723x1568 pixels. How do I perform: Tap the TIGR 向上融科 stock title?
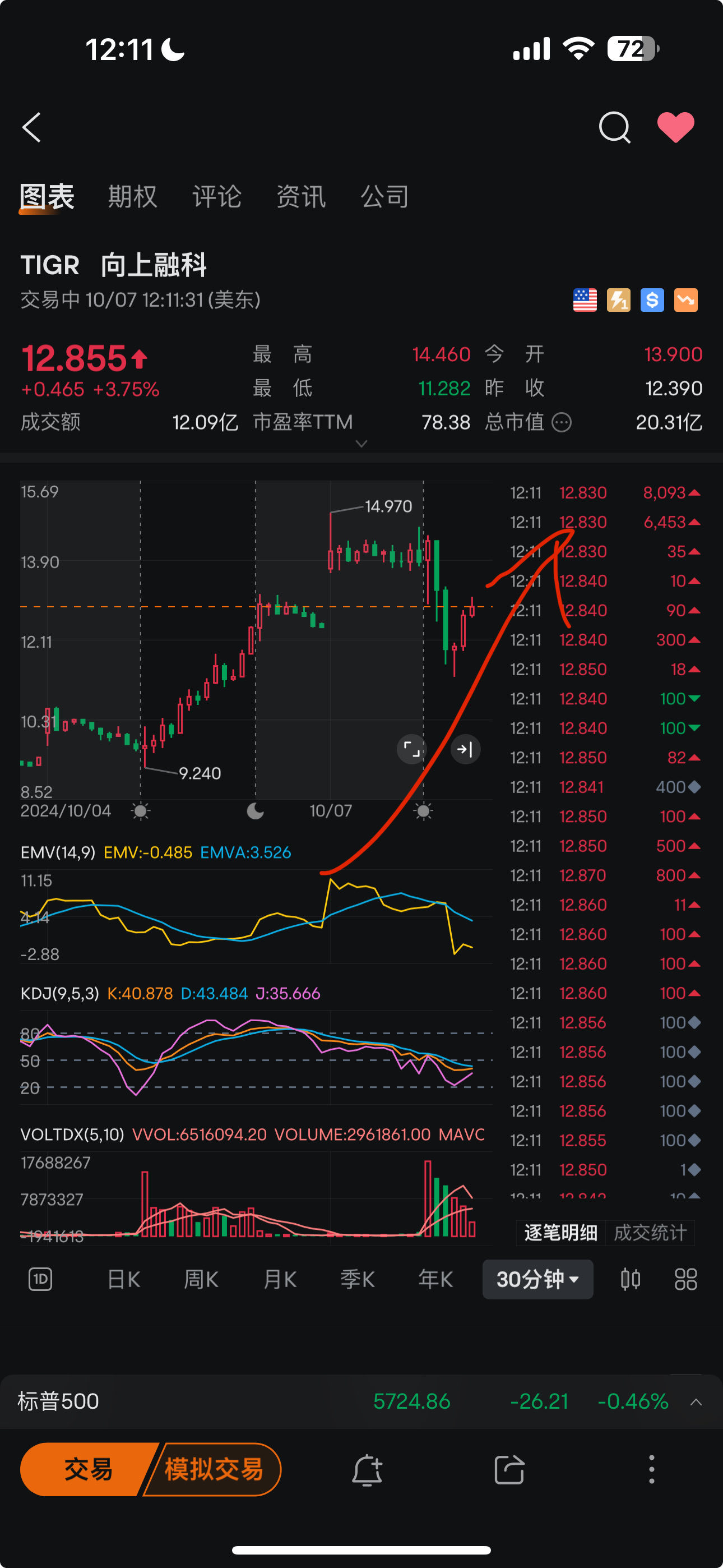114,265
